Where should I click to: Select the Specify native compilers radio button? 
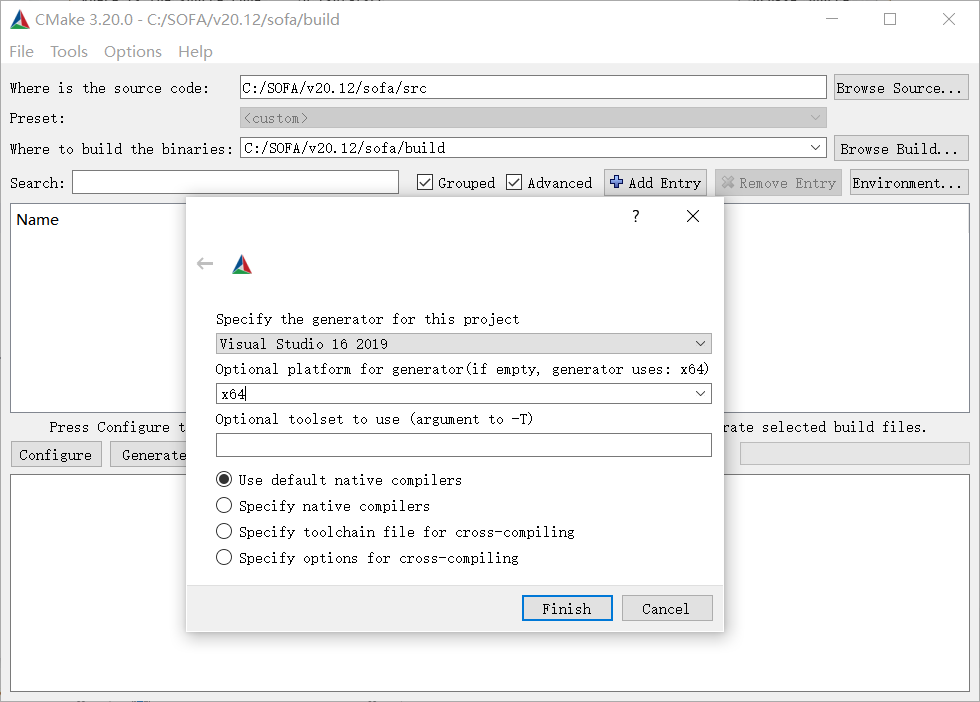pyautogui.click(x=225, y=505)
